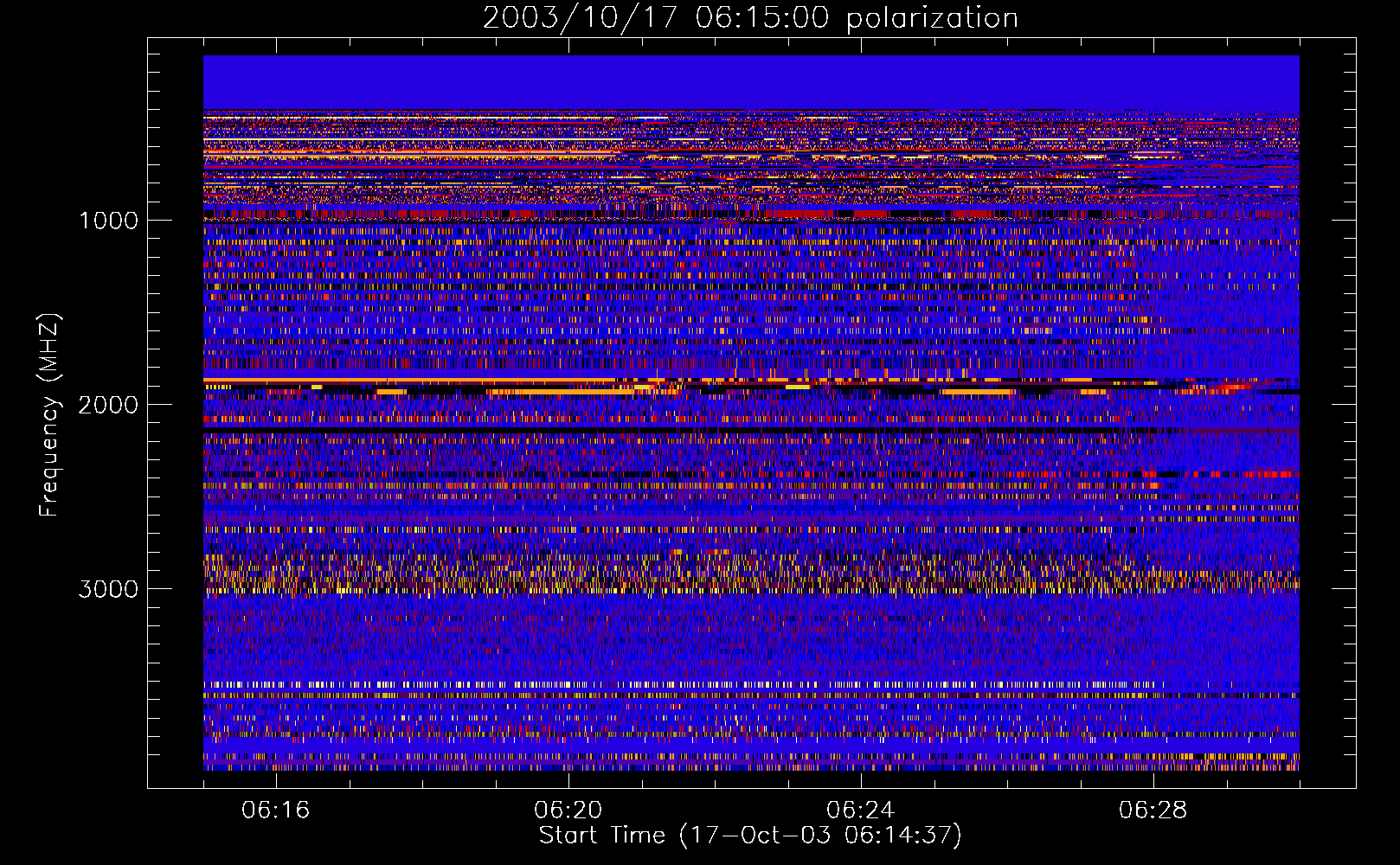
Task: Click the 1000 frequency tick label
Action: pos(108,221)
